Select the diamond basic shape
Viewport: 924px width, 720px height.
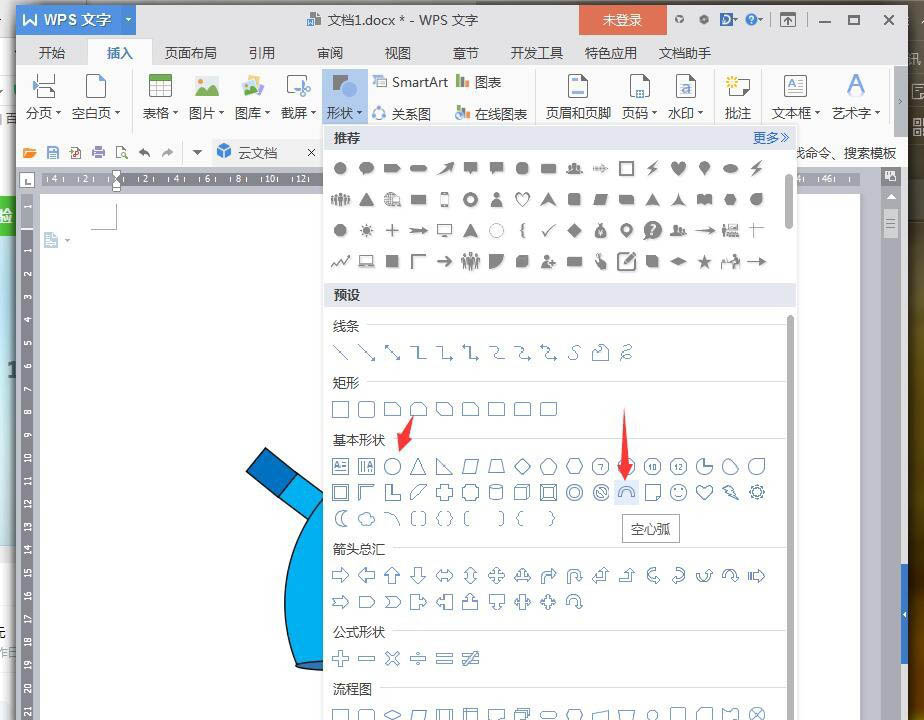[522, 467]
